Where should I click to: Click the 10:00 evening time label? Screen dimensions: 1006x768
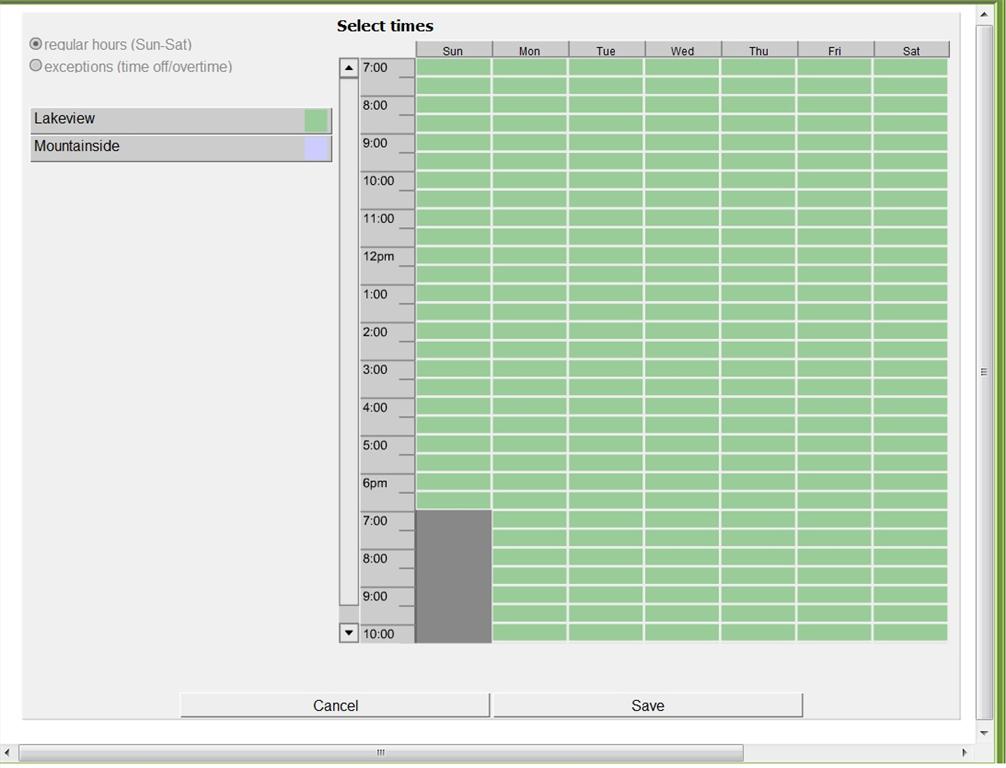(x=379, y=634)
